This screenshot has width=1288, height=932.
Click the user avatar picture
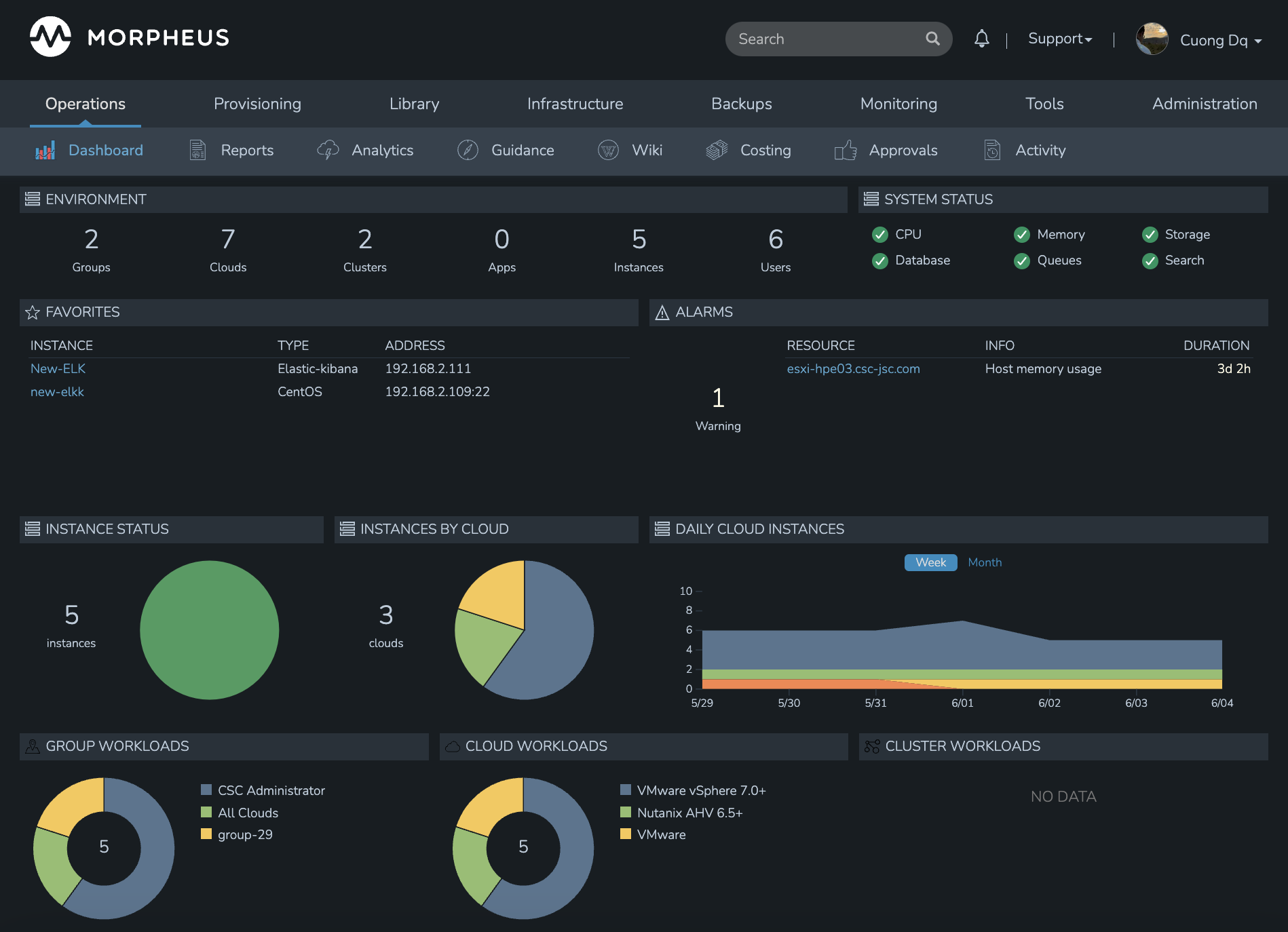[1152, 39]
